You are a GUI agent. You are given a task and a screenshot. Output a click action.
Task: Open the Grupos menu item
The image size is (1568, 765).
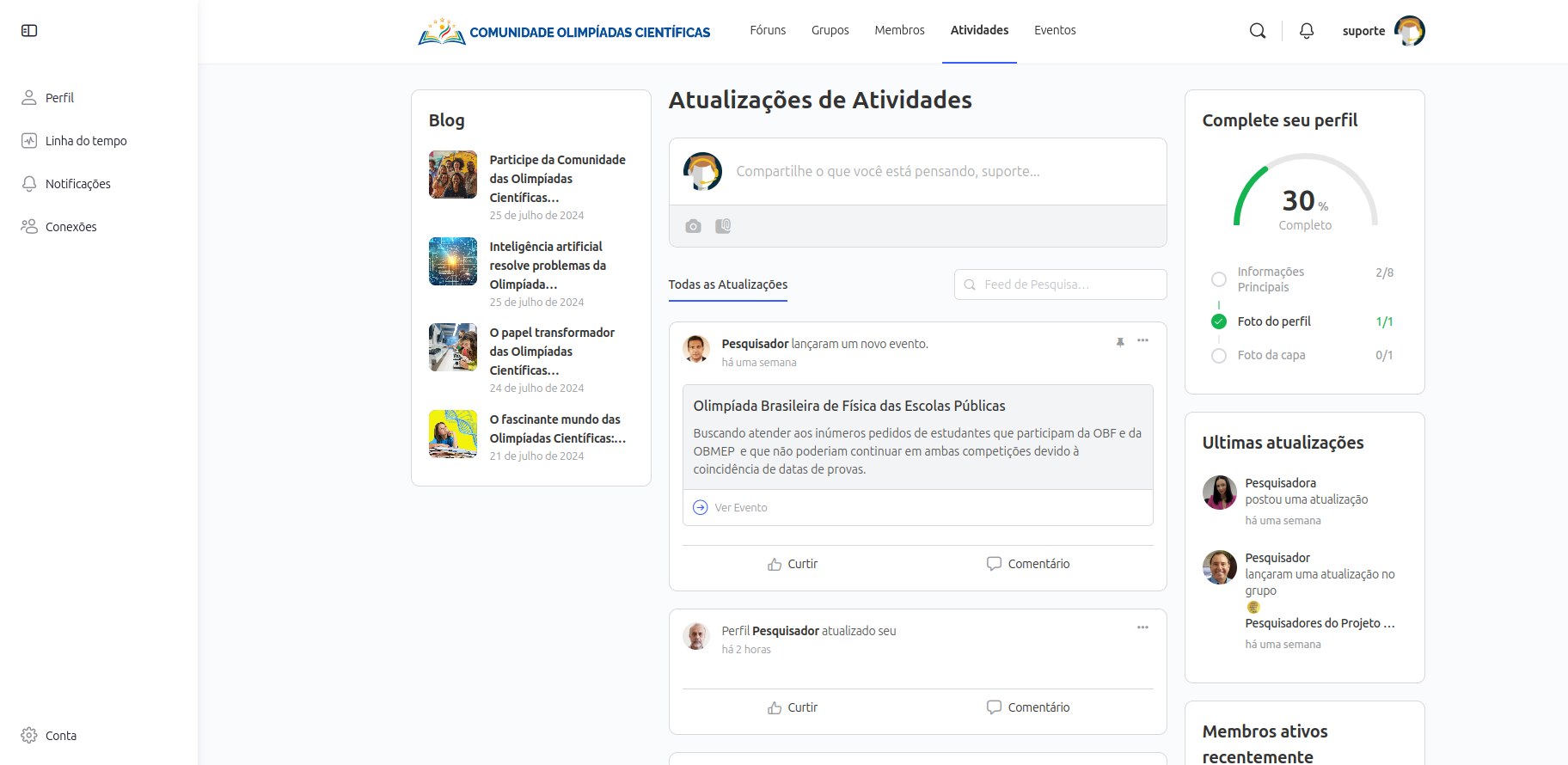pyautogui.click(x=830, y=30)
